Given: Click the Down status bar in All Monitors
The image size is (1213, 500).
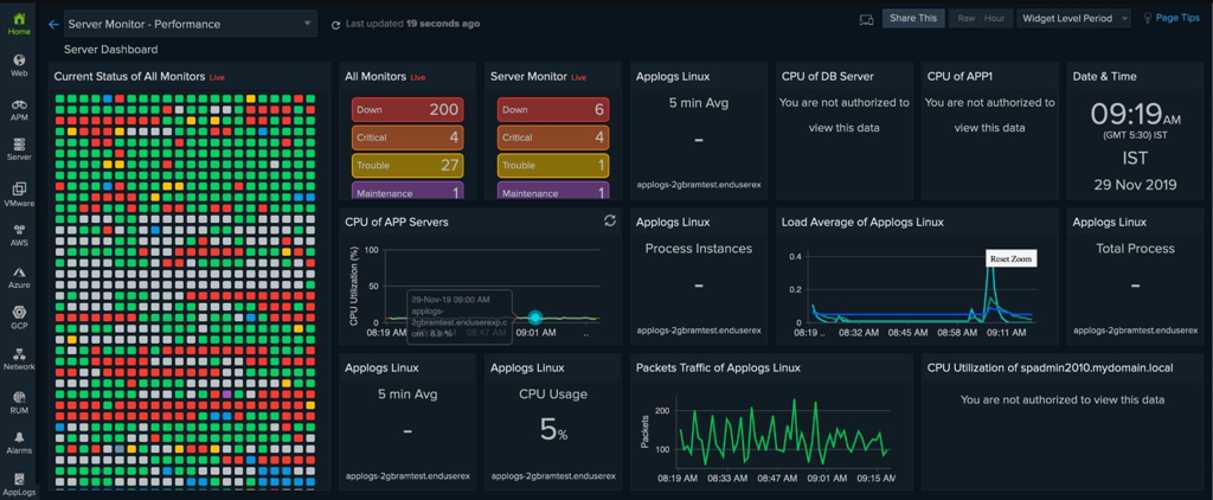Looking at the screenshot, I should point(406,110).
